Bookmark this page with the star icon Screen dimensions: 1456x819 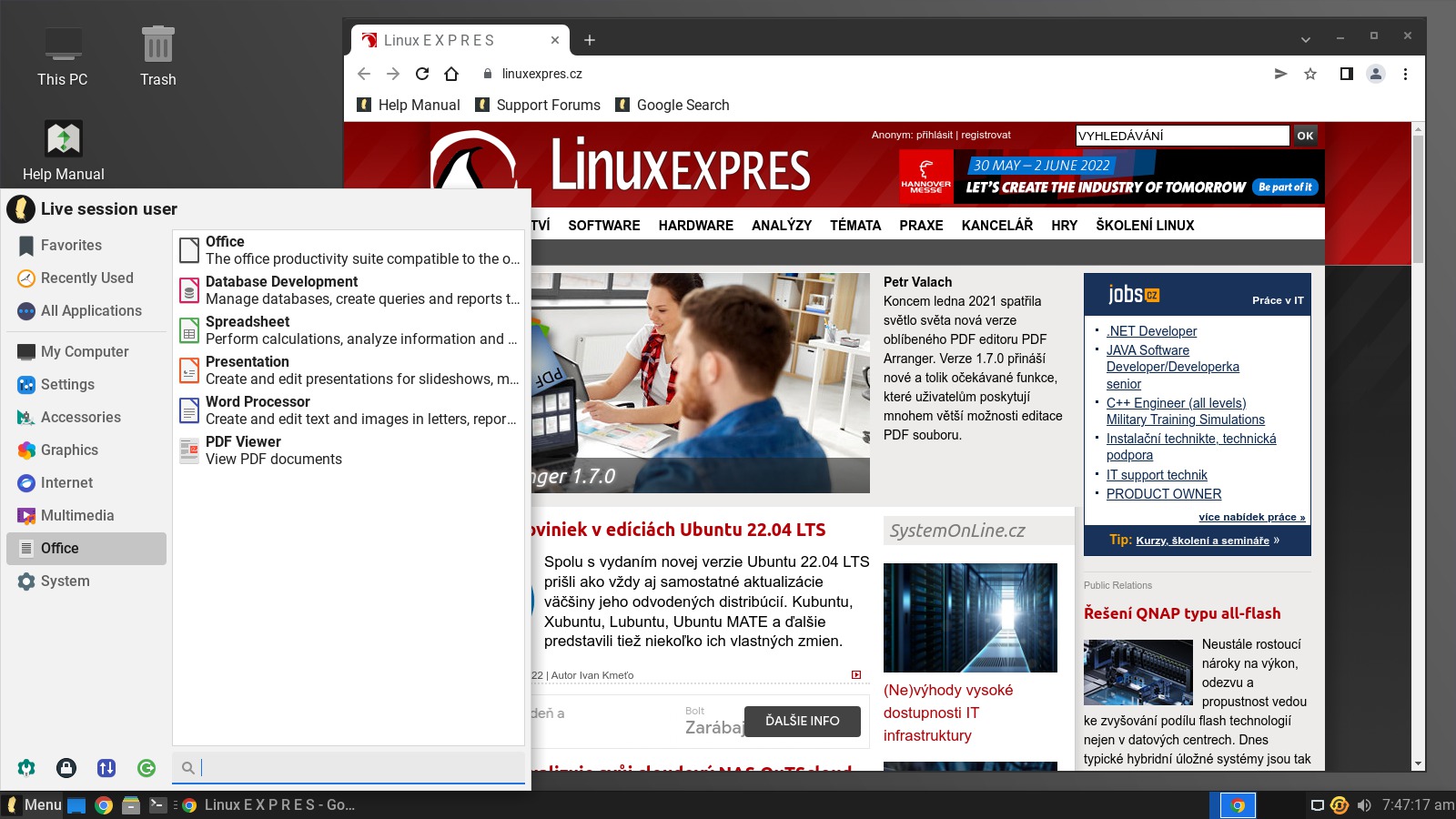point(1310,74)
